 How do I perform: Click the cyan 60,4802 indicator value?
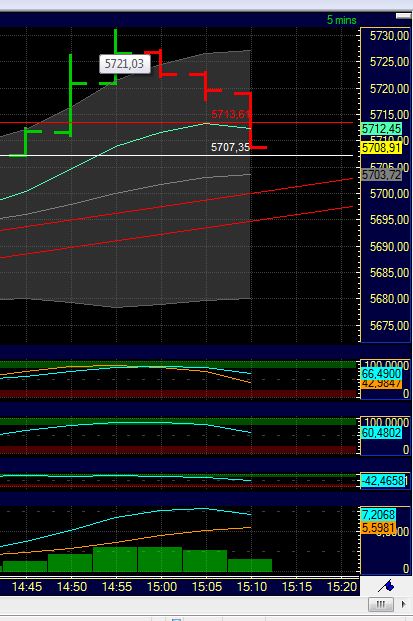tap(381, 432)
